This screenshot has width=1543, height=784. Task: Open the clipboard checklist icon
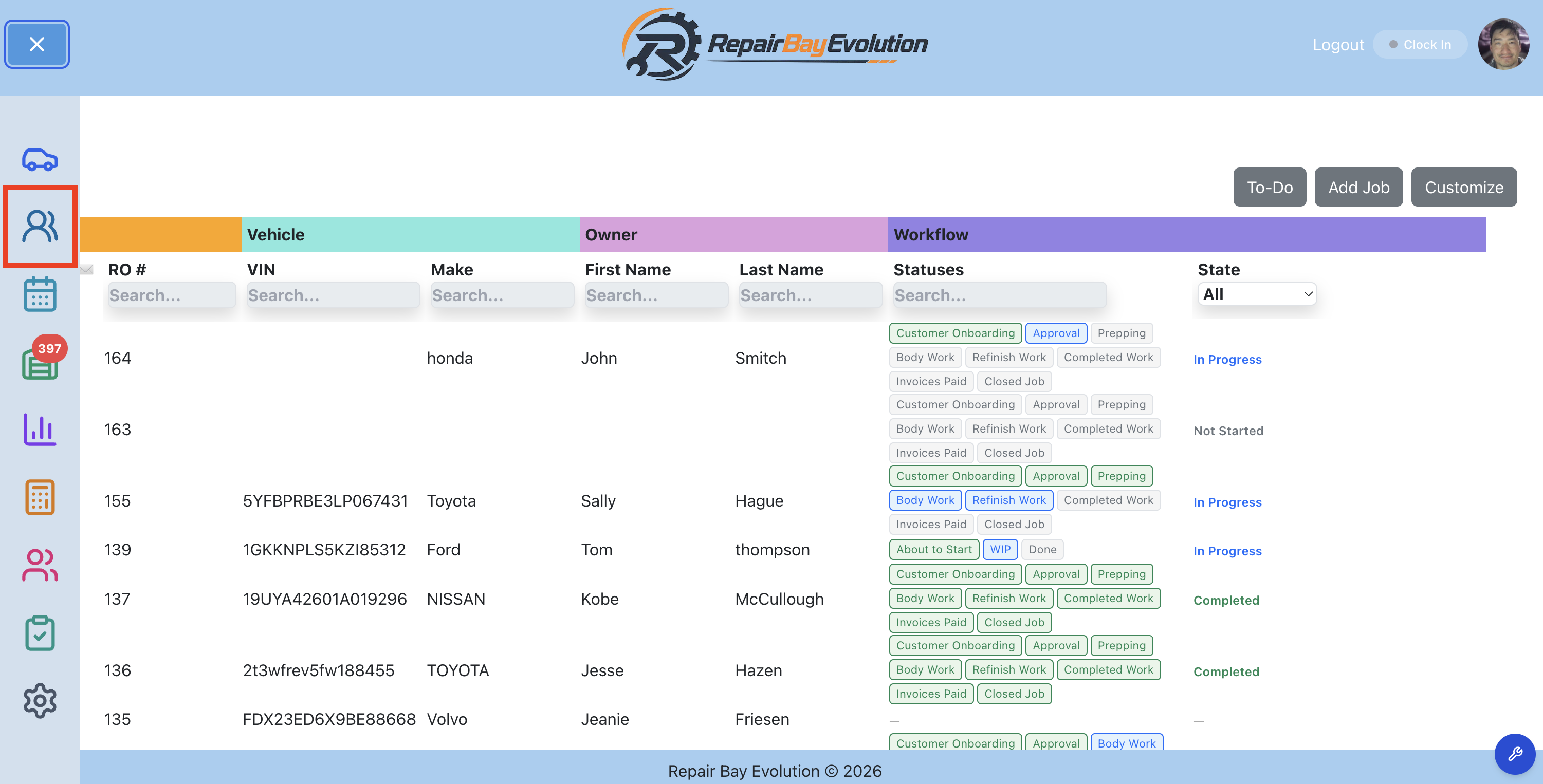40,632
